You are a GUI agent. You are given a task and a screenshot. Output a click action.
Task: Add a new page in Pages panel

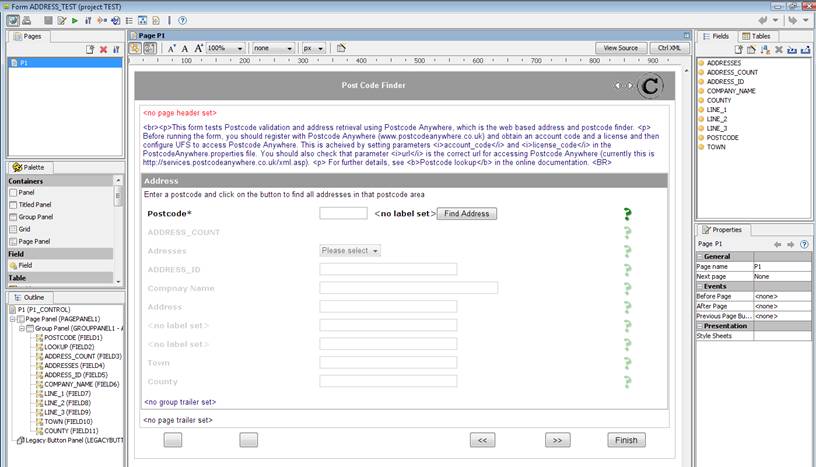(x=90, y=48)
